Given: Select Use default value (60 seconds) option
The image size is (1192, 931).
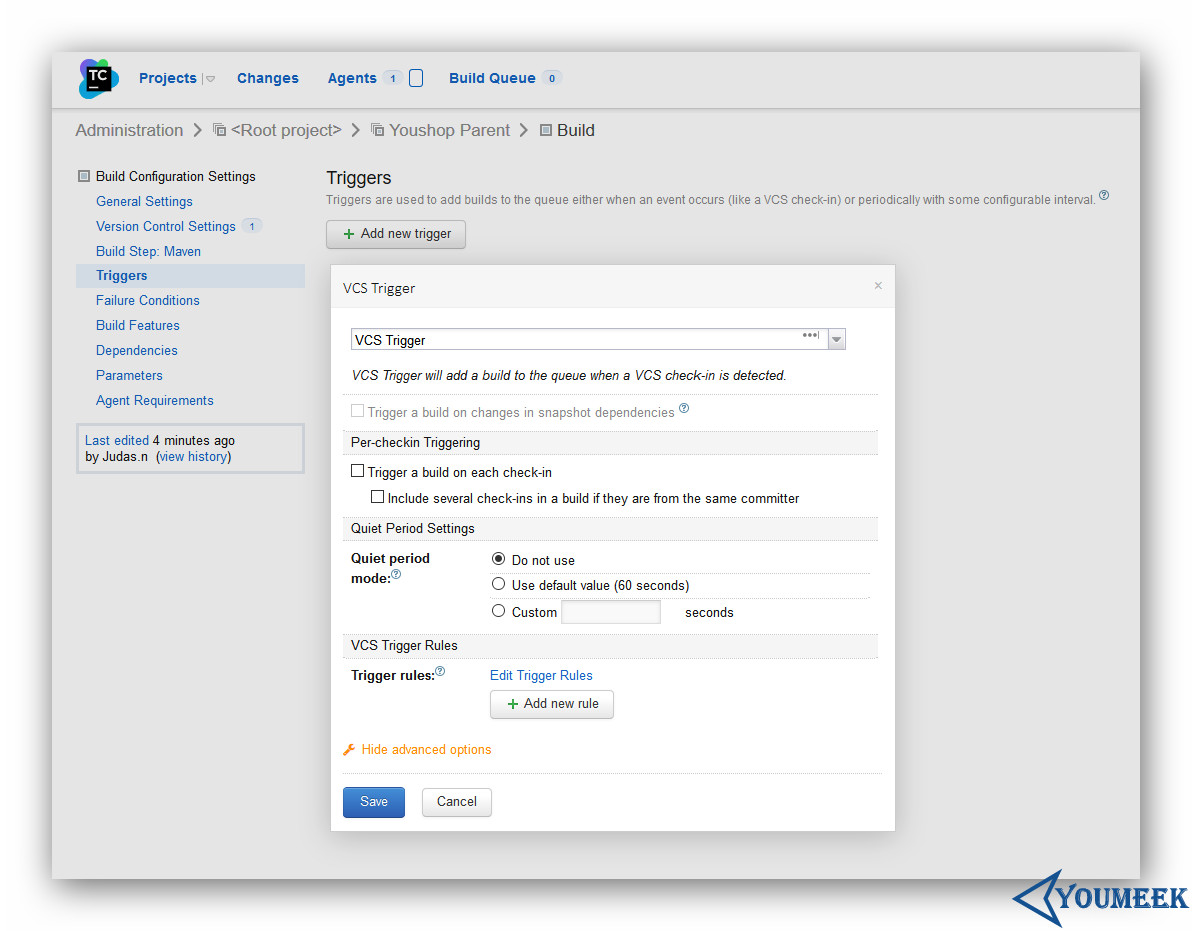Looking at the screenshot, I should click(498, 584).
